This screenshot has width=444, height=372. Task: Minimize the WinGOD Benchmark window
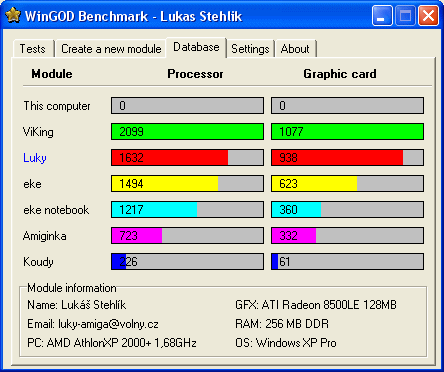pos(382,15)
